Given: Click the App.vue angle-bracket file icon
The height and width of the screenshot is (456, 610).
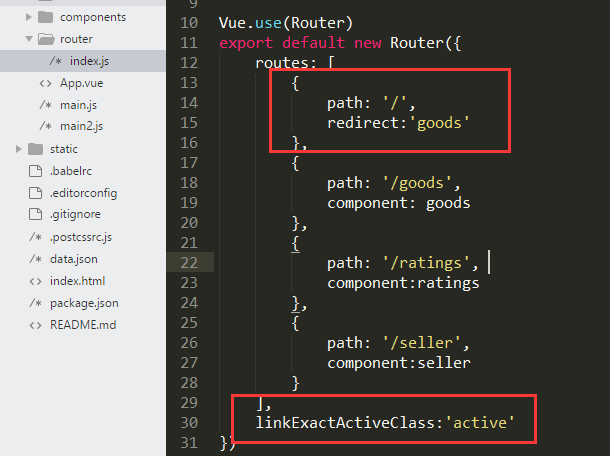Looking at the screenshot, I should coord(46,83).
